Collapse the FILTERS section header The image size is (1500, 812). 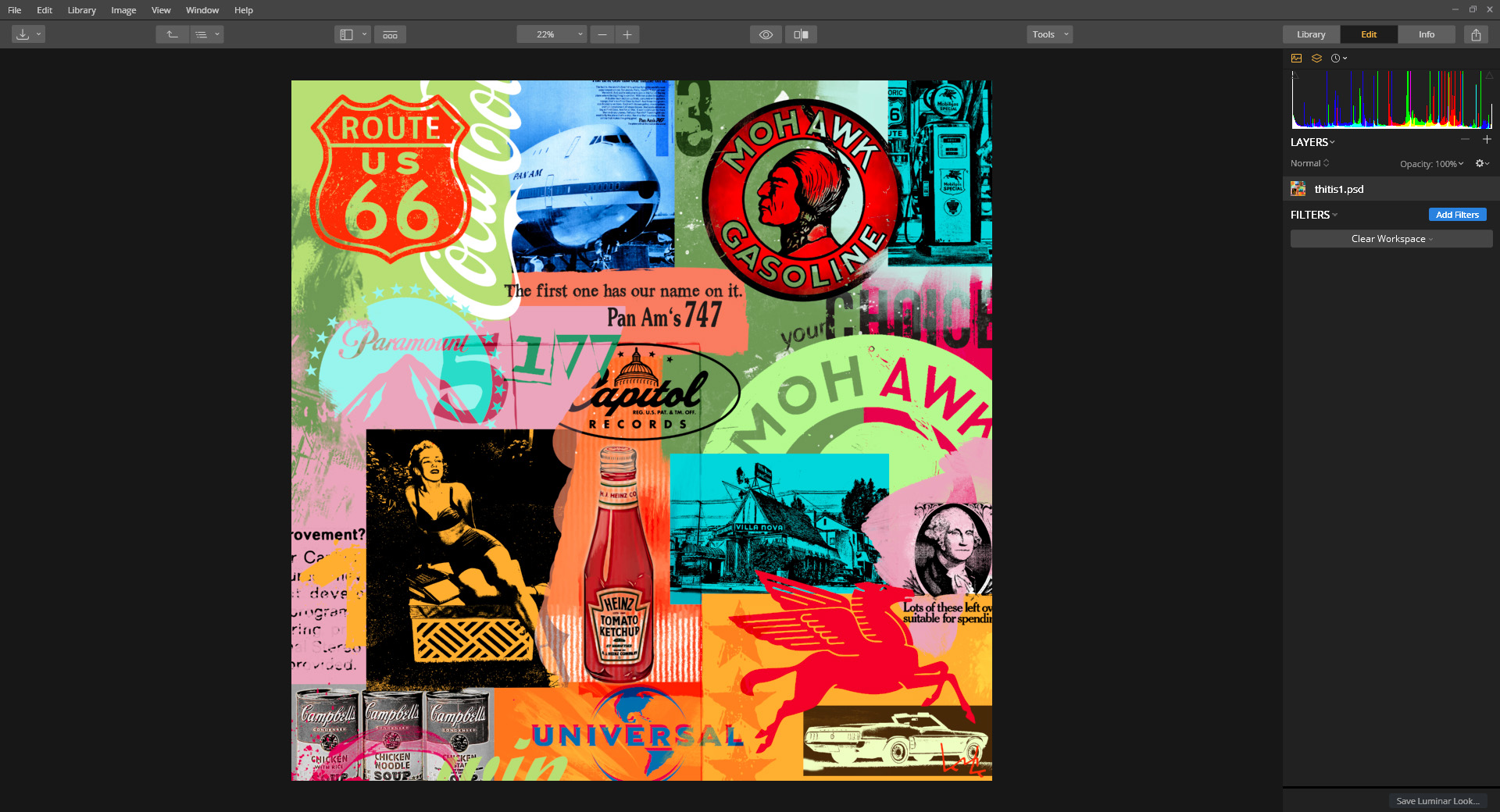coord(1314,215)
